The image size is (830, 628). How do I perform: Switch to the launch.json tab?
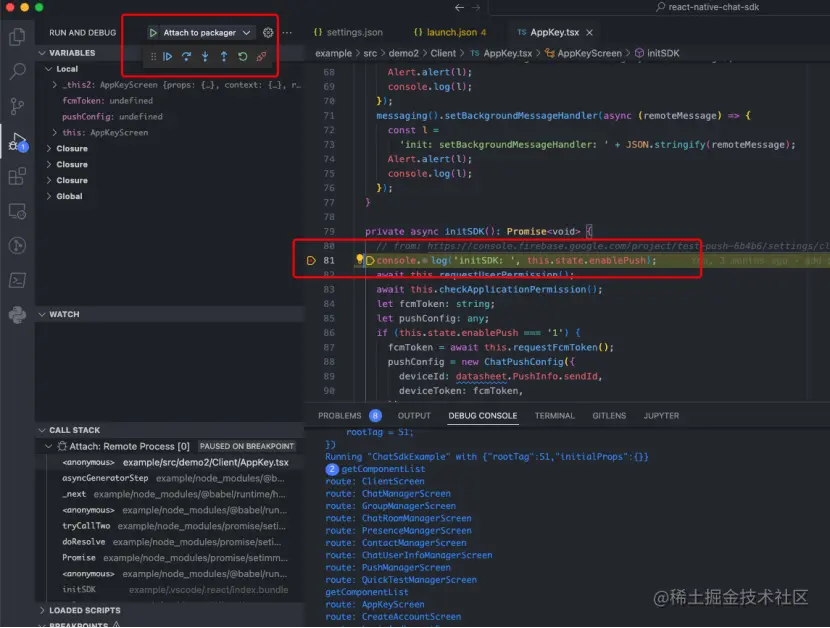tap(450, 33)
